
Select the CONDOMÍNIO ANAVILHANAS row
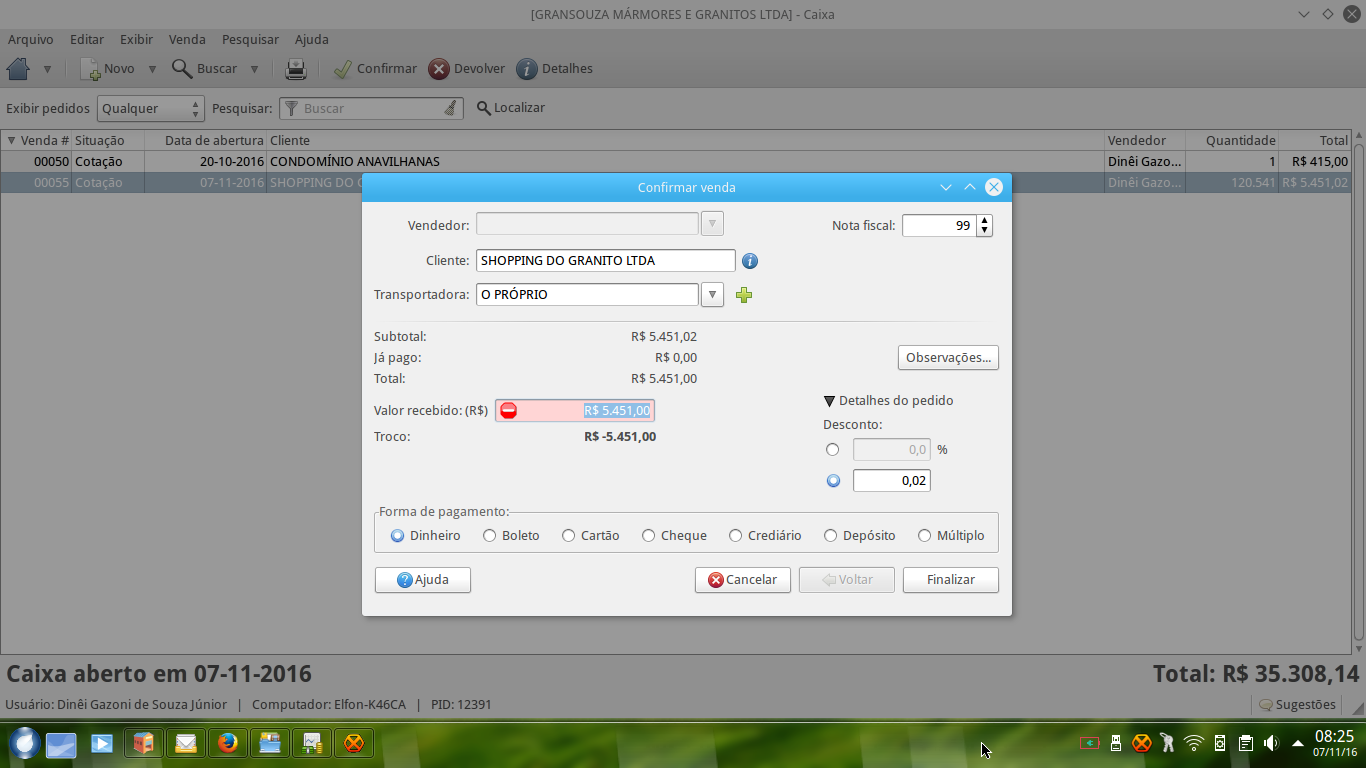(676, 161)
